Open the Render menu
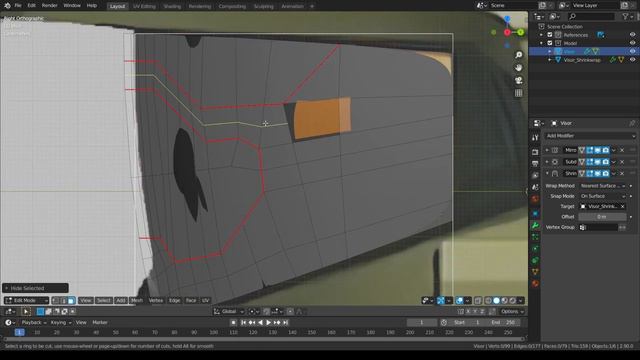 pyautogui.click(x=50, y=6)
